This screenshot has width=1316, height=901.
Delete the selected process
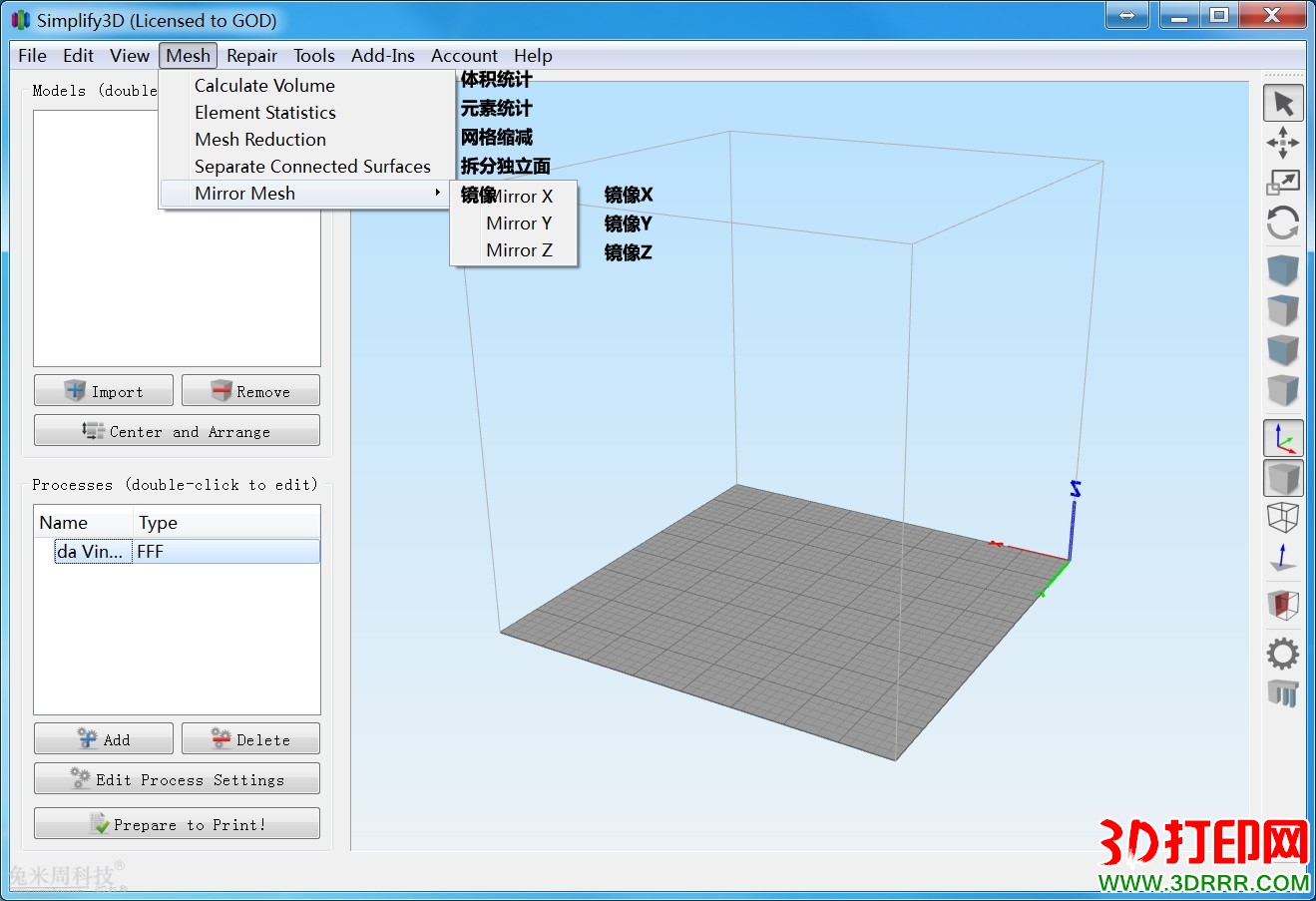click(250, 739)
